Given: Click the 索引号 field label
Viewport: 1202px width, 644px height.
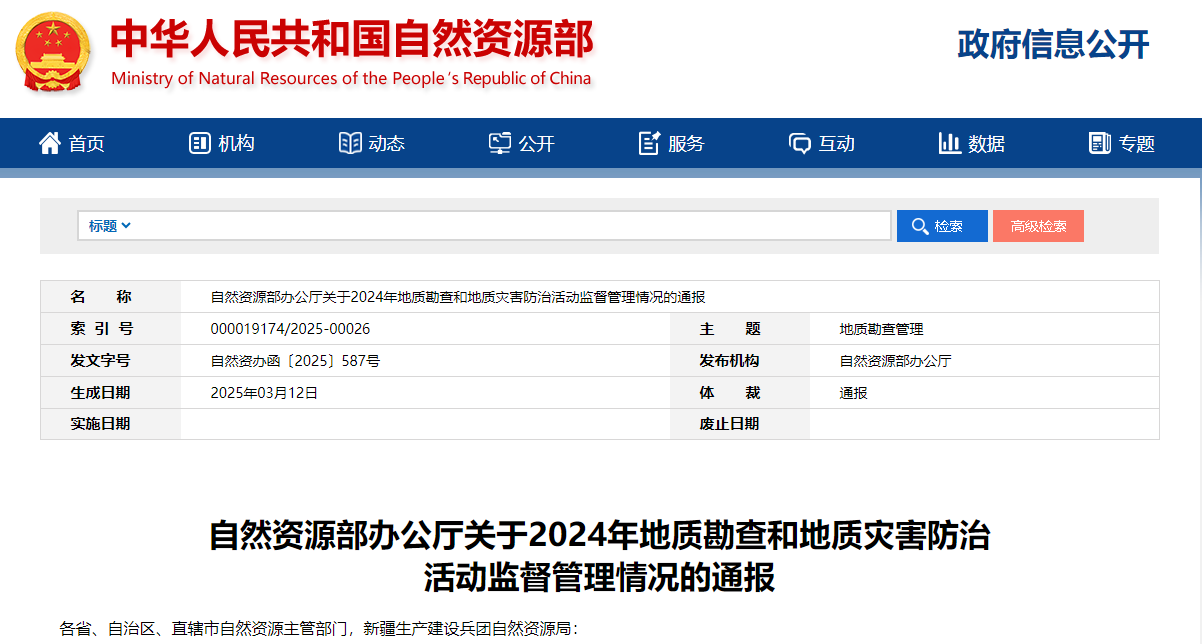Looking at the screenshot, I should point(101,328).
